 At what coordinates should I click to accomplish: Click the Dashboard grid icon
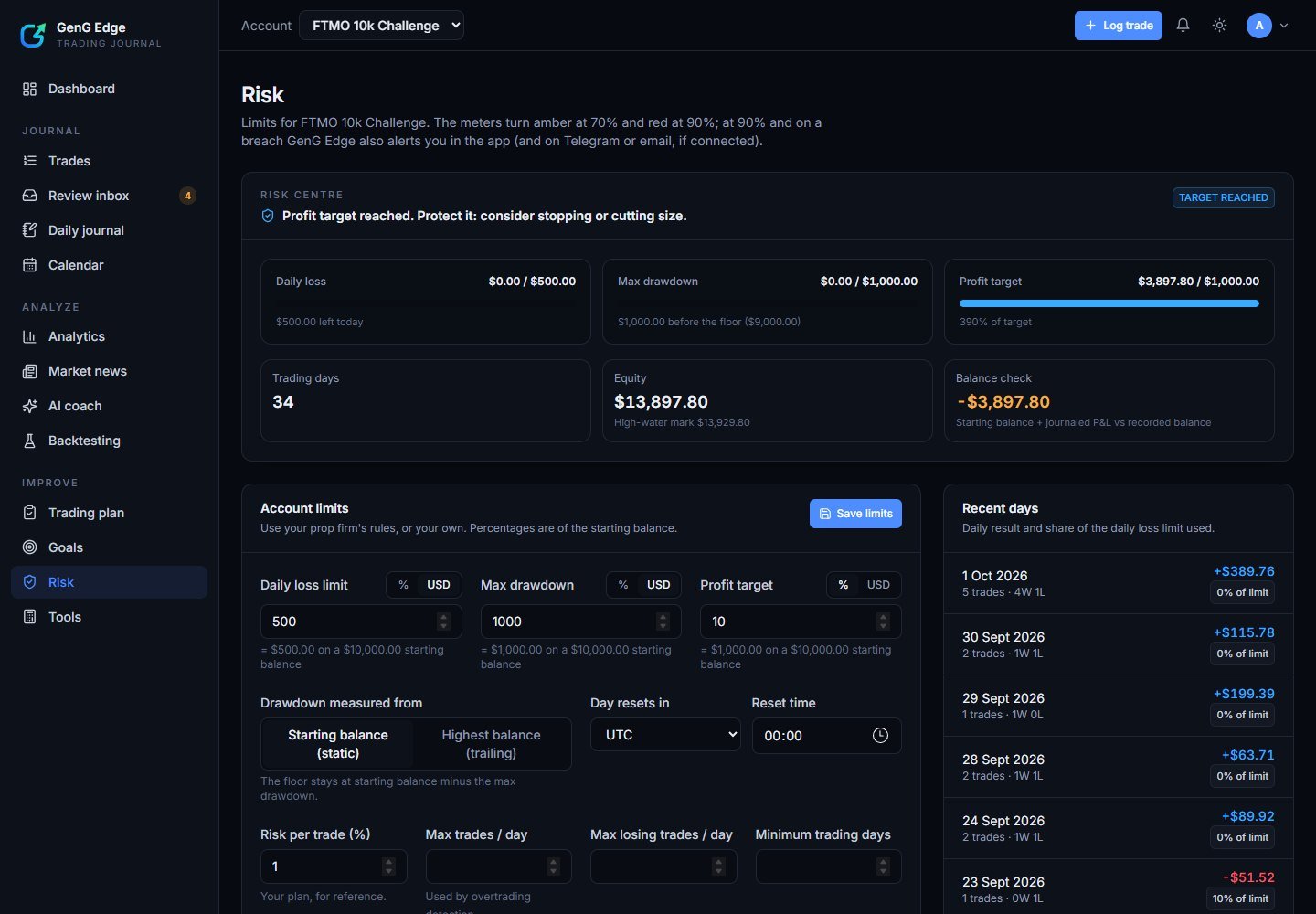(29, 89)
